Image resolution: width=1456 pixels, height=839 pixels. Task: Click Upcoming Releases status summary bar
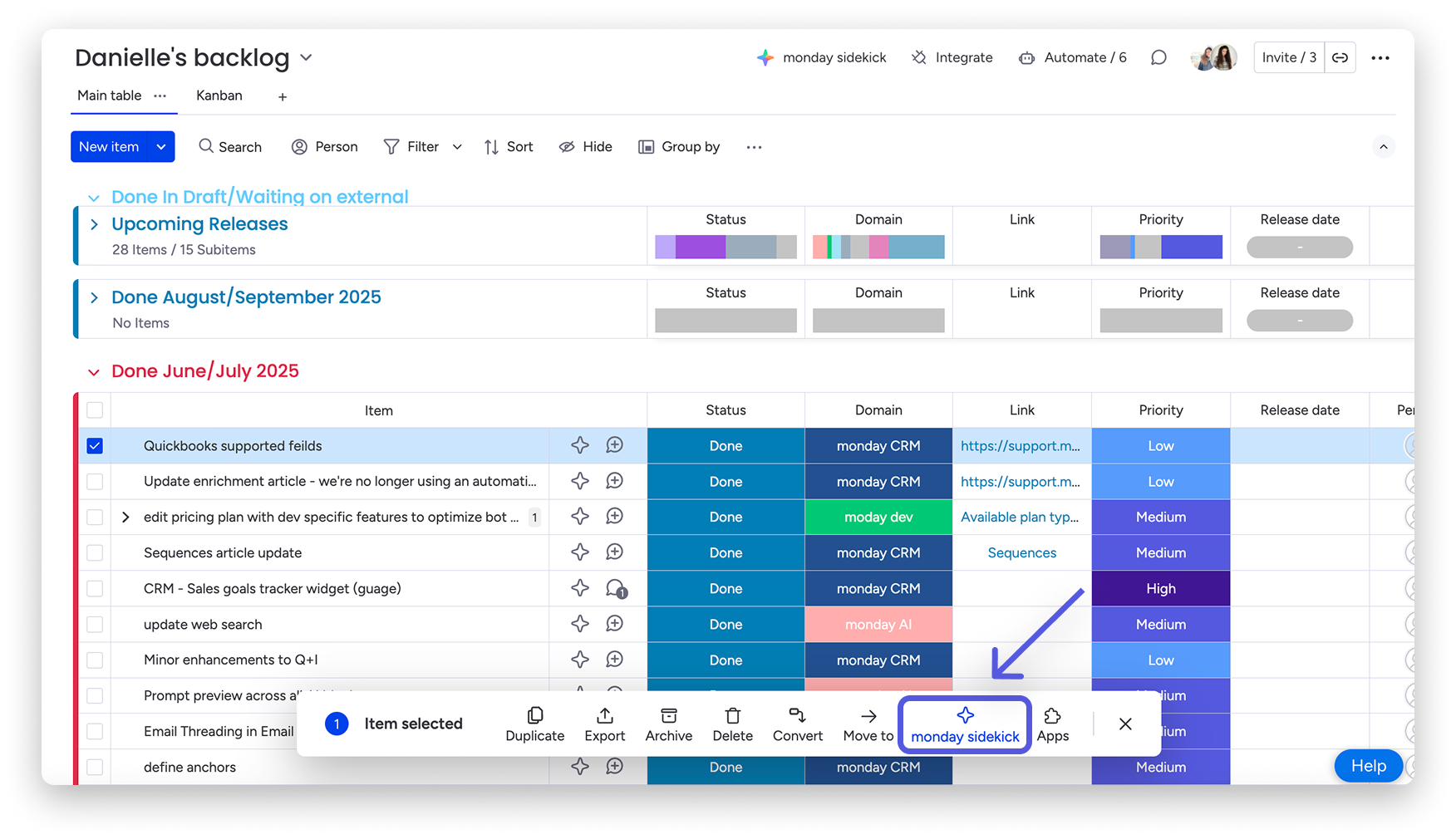[726, 247]
